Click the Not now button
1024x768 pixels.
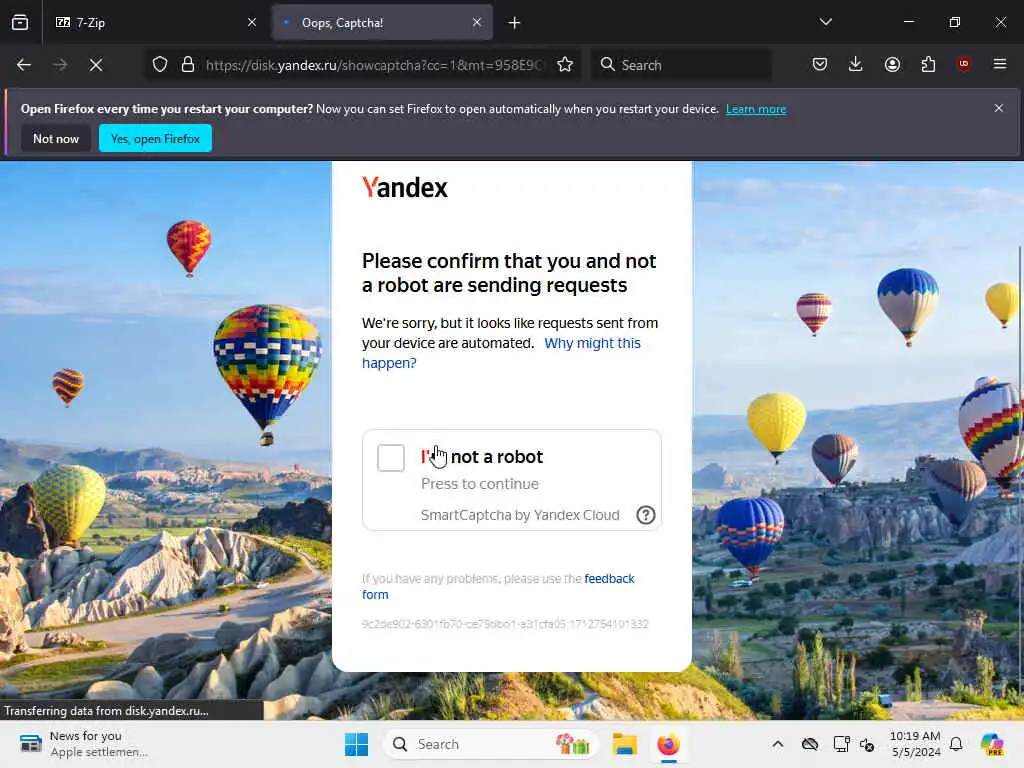coord(56,138)
